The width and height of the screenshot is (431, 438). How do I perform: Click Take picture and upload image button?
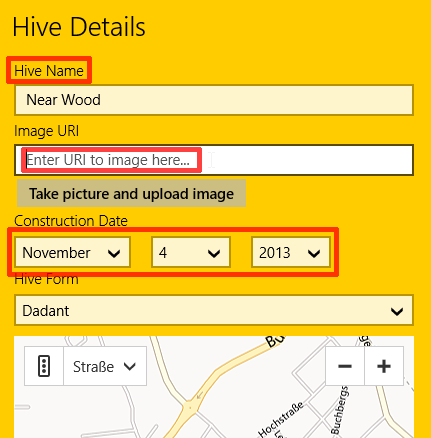[x=132, y=193]
